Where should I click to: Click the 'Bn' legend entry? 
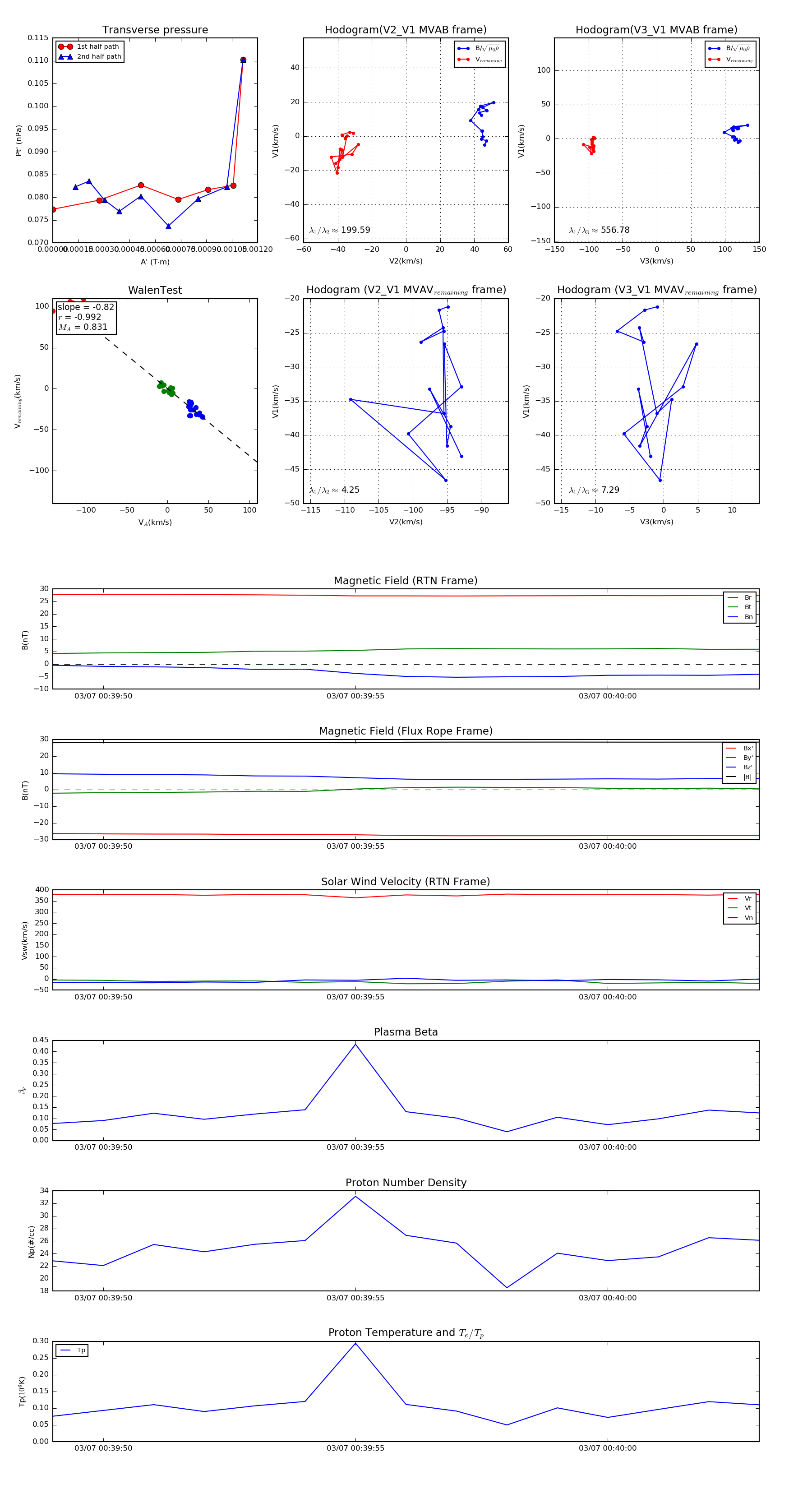pos(740,617)
